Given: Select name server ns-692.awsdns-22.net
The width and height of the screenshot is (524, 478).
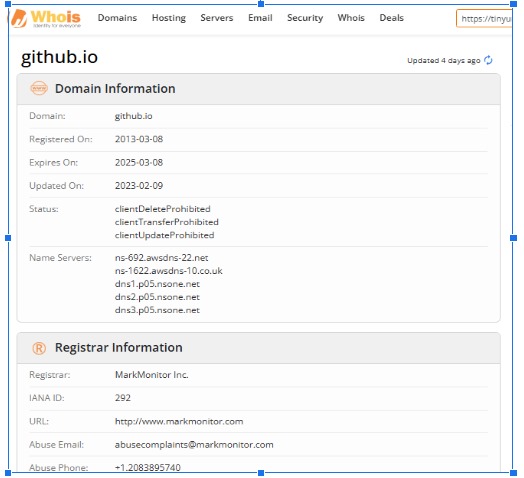Looking at the screenshot, I should coord(161,258).
